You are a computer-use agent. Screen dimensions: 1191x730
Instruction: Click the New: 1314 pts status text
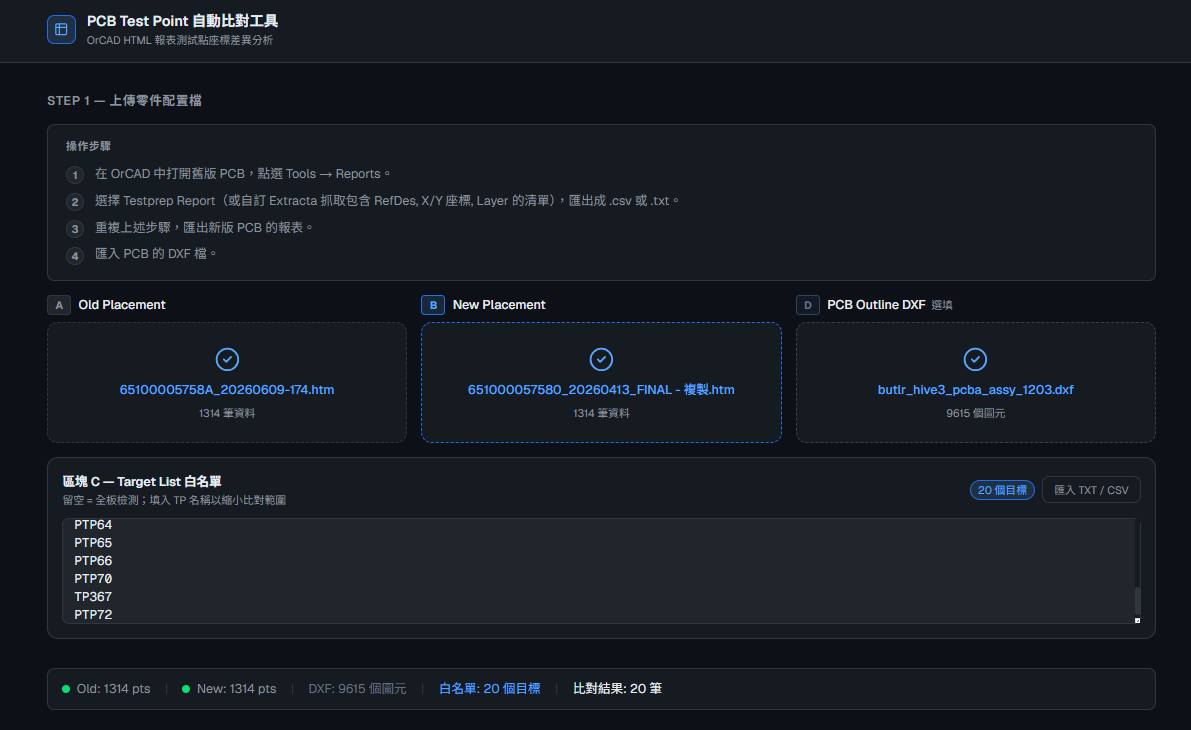pos(236,689)
